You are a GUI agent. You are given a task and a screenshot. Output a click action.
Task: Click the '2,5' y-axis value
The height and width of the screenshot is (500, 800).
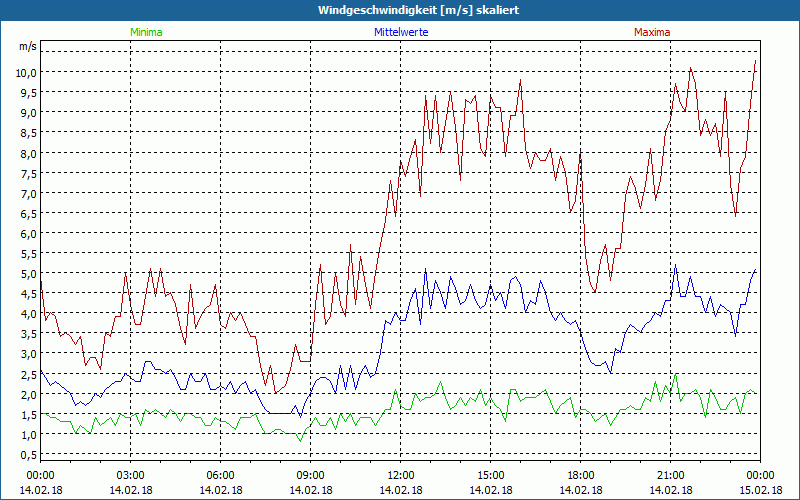pos(28,374)
